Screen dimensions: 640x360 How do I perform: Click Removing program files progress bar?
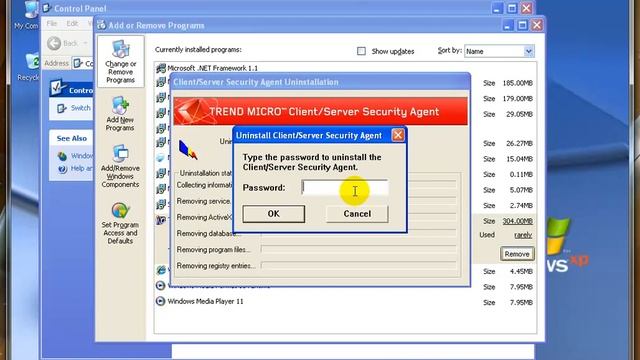coord(358,249)
